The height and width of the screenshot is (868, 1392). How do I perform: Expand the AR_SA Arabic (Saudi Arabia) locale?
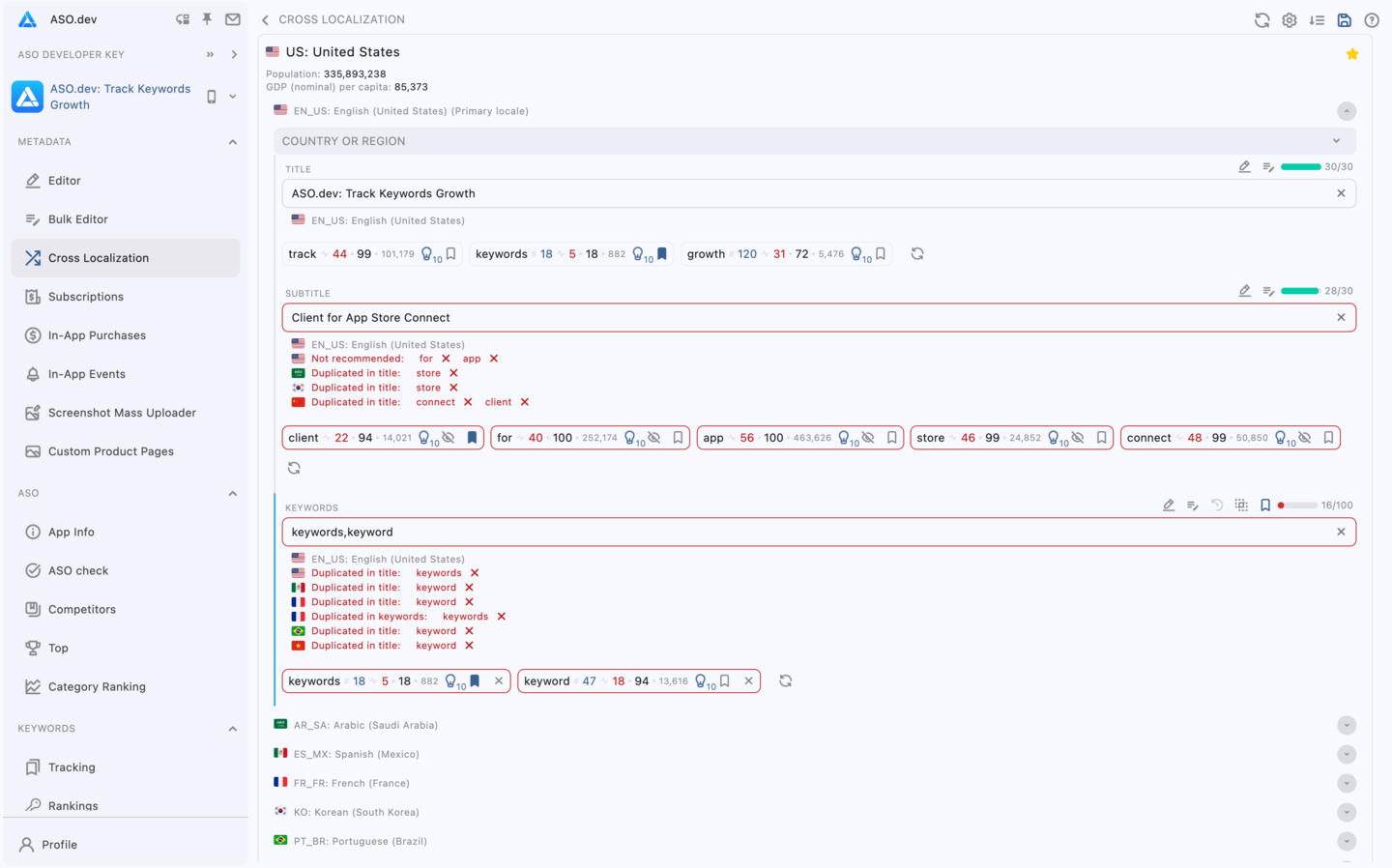(1347, 725)
